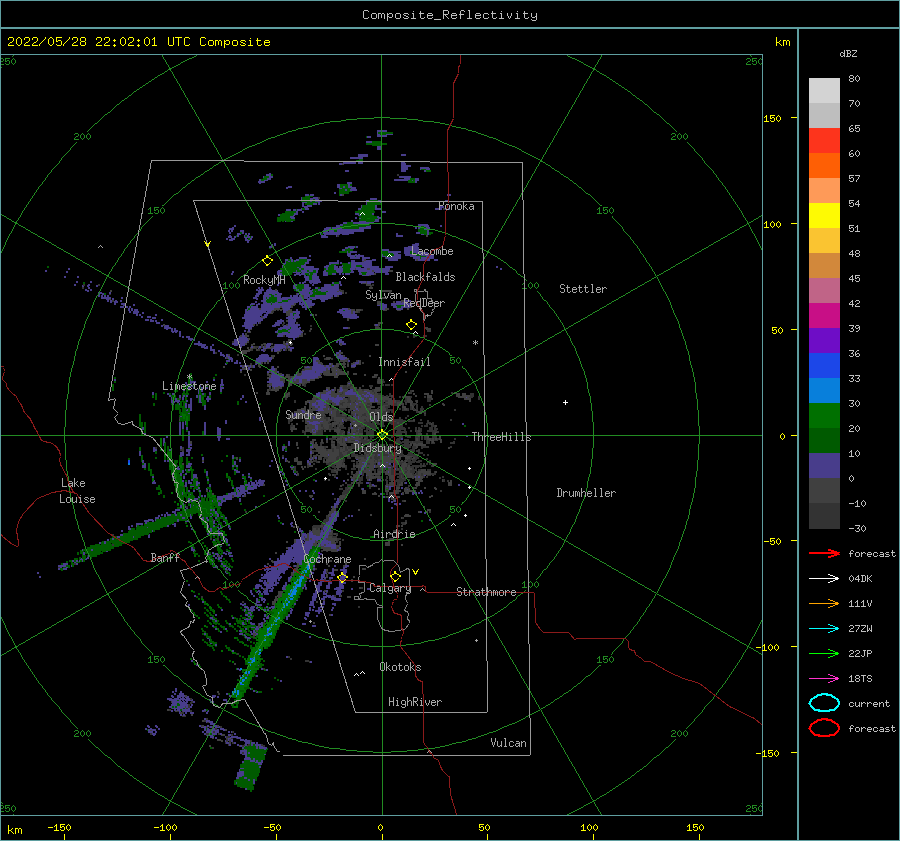Click the light gray 80 dBZ color swatch
The image size is (900, 841).
(824, 91)
